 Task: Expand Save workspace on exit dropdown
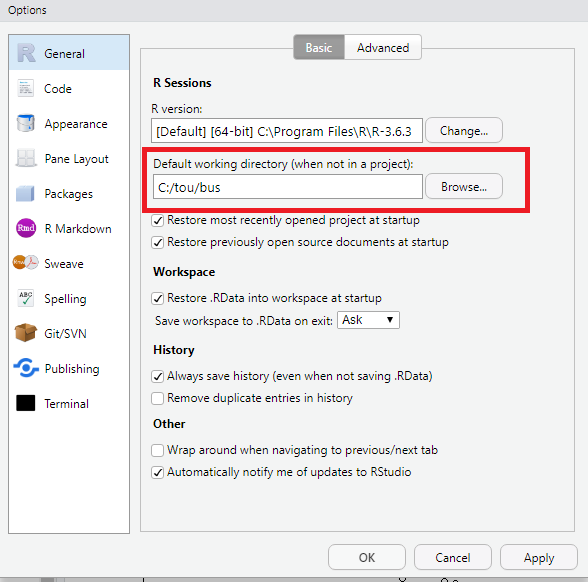(368, 320)
